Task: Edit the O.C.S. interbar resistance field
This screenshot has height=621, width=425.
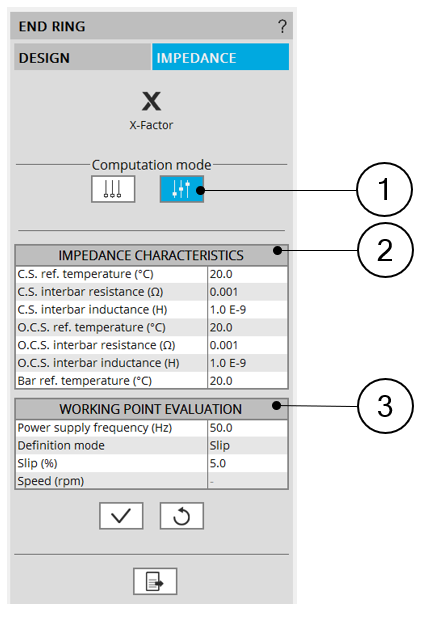Action: (x=248, y=345)
